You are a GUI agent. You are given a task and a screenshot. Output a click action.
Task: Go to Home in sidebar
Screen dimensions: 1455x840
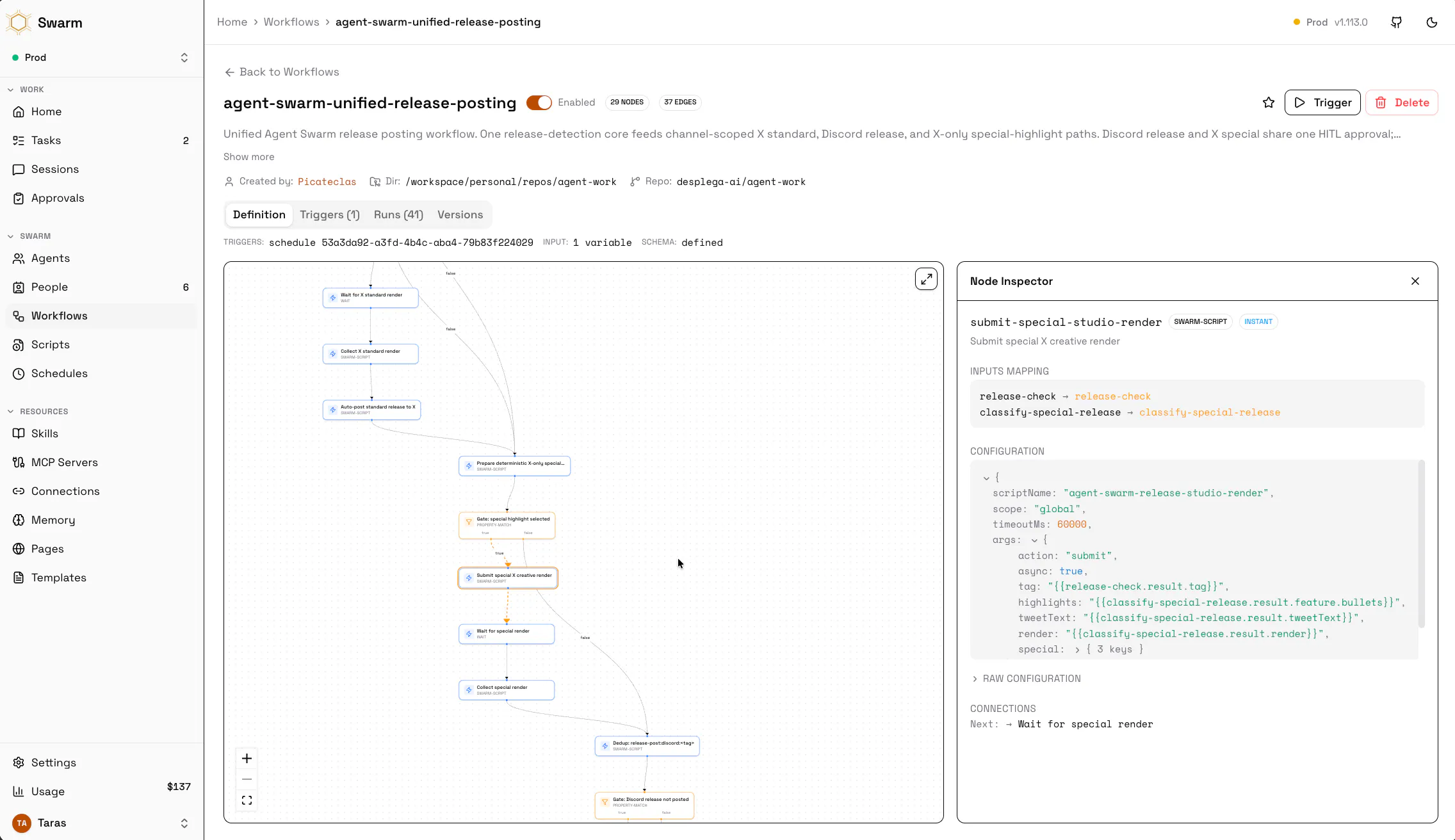click(101, 111)
